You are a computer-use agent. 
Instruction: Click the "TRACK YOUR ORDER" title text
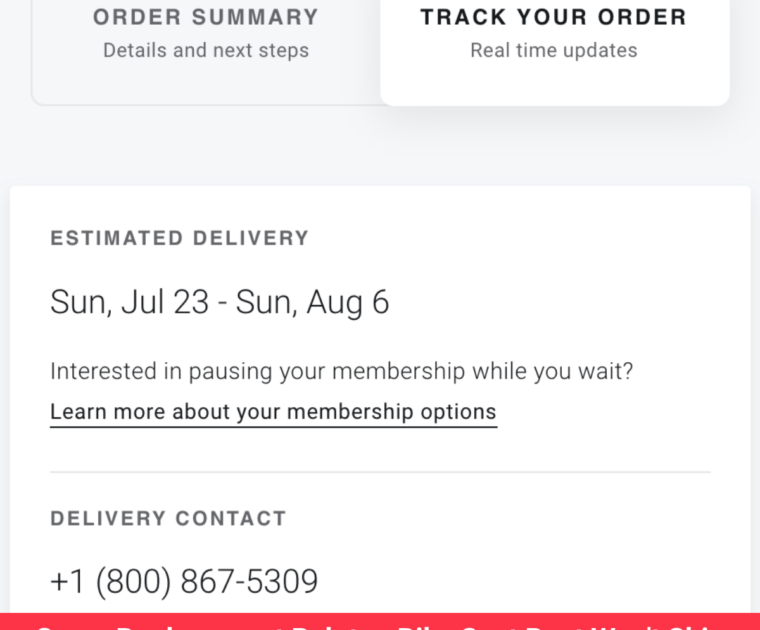point(553,17)
